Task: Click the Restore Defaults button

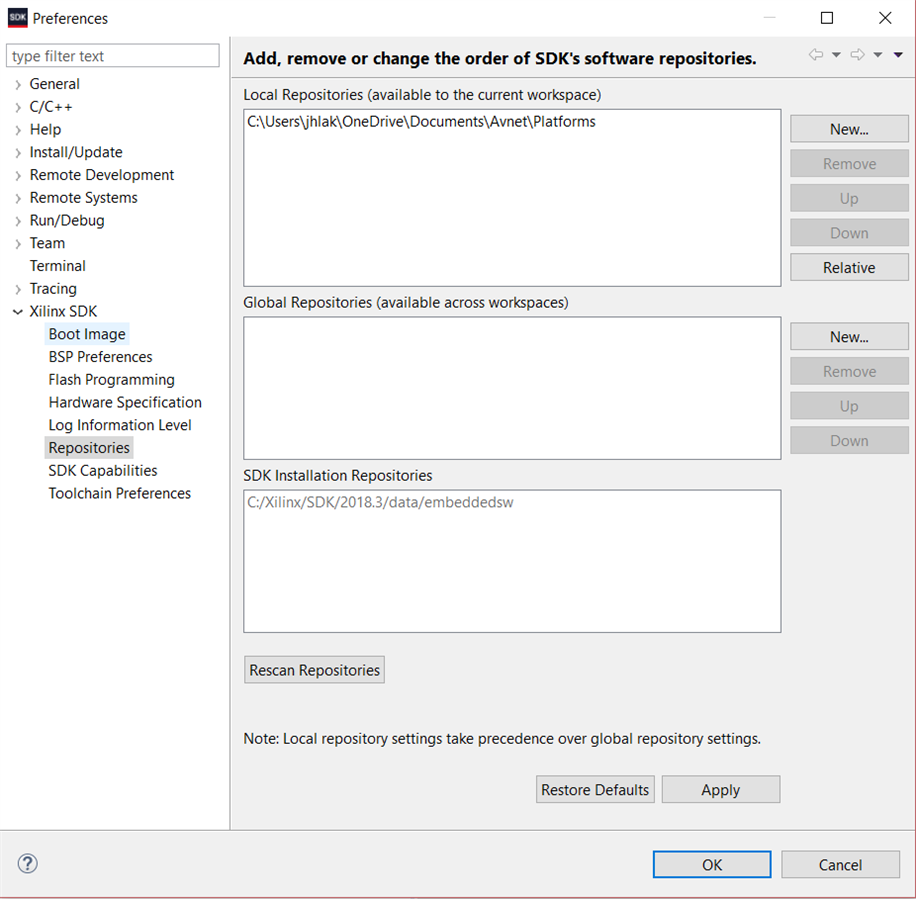Action: click(595, 790)
